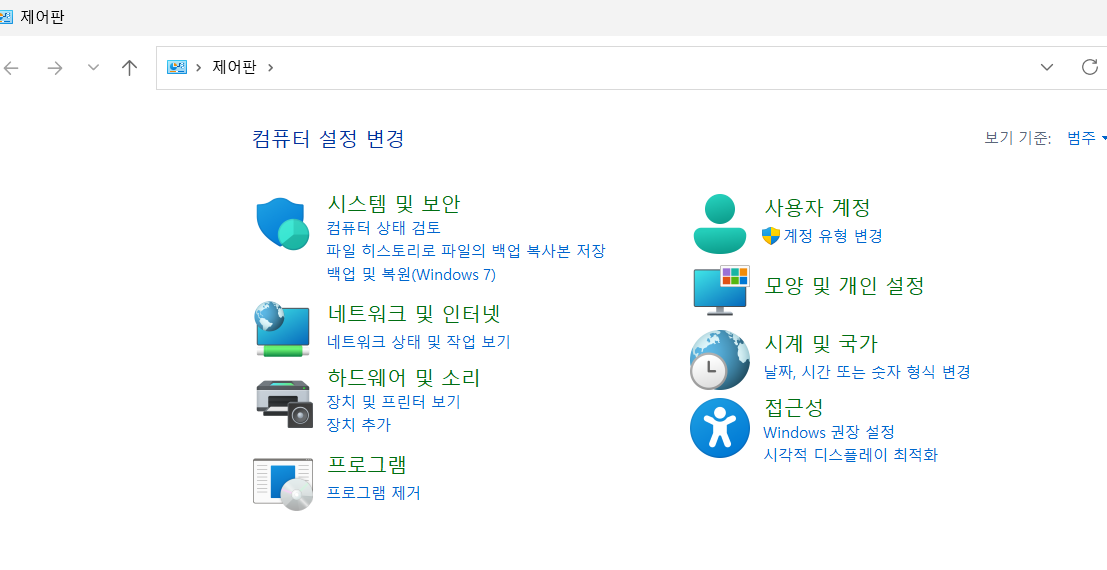
Task: Click the refresh button beside address bar
Action: [x=1090, y=67]
